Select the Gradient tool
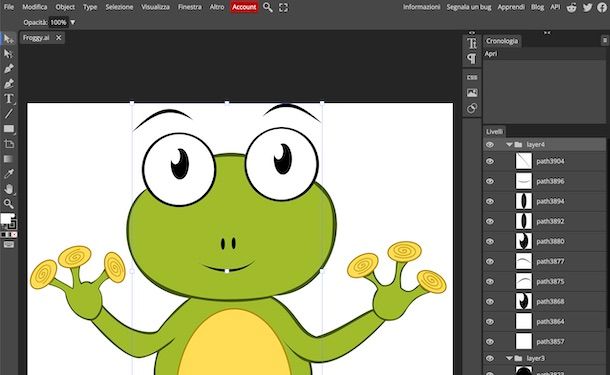610x375 pixels. [9, 159]
